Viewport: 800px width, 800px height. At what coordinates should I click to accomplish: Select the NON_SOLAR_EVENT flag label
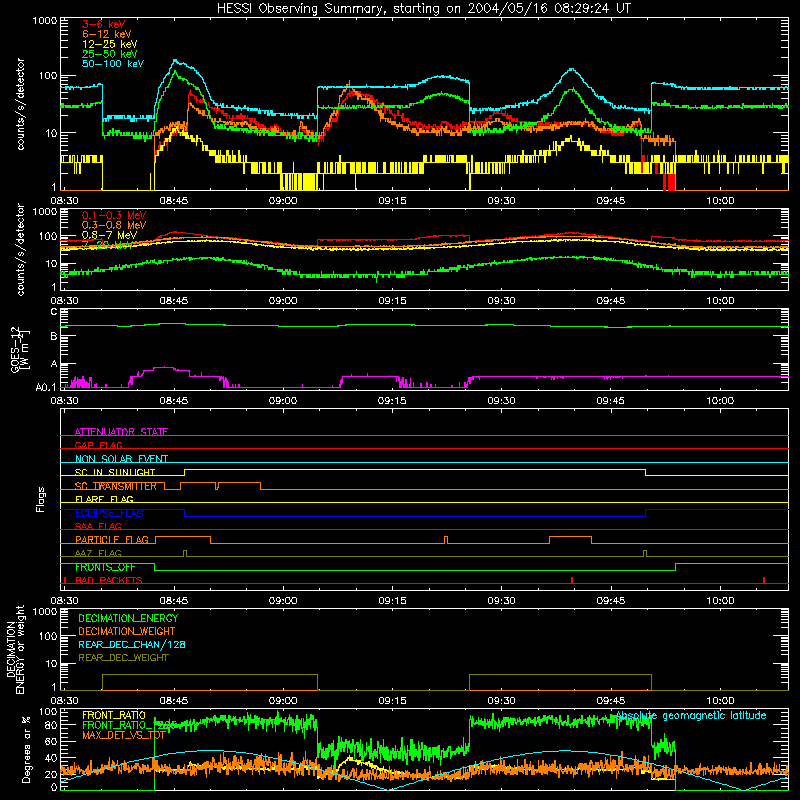(121, 459)
